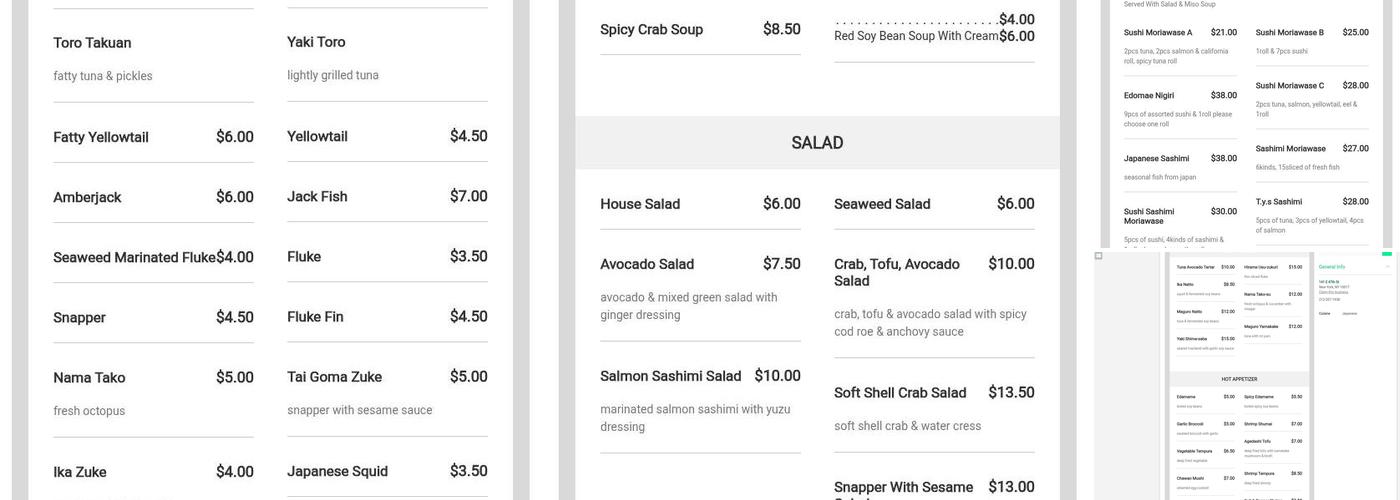Select Spicy Crab Soup
This screenshot has height=500, width=1400.
tap(651, 30)
